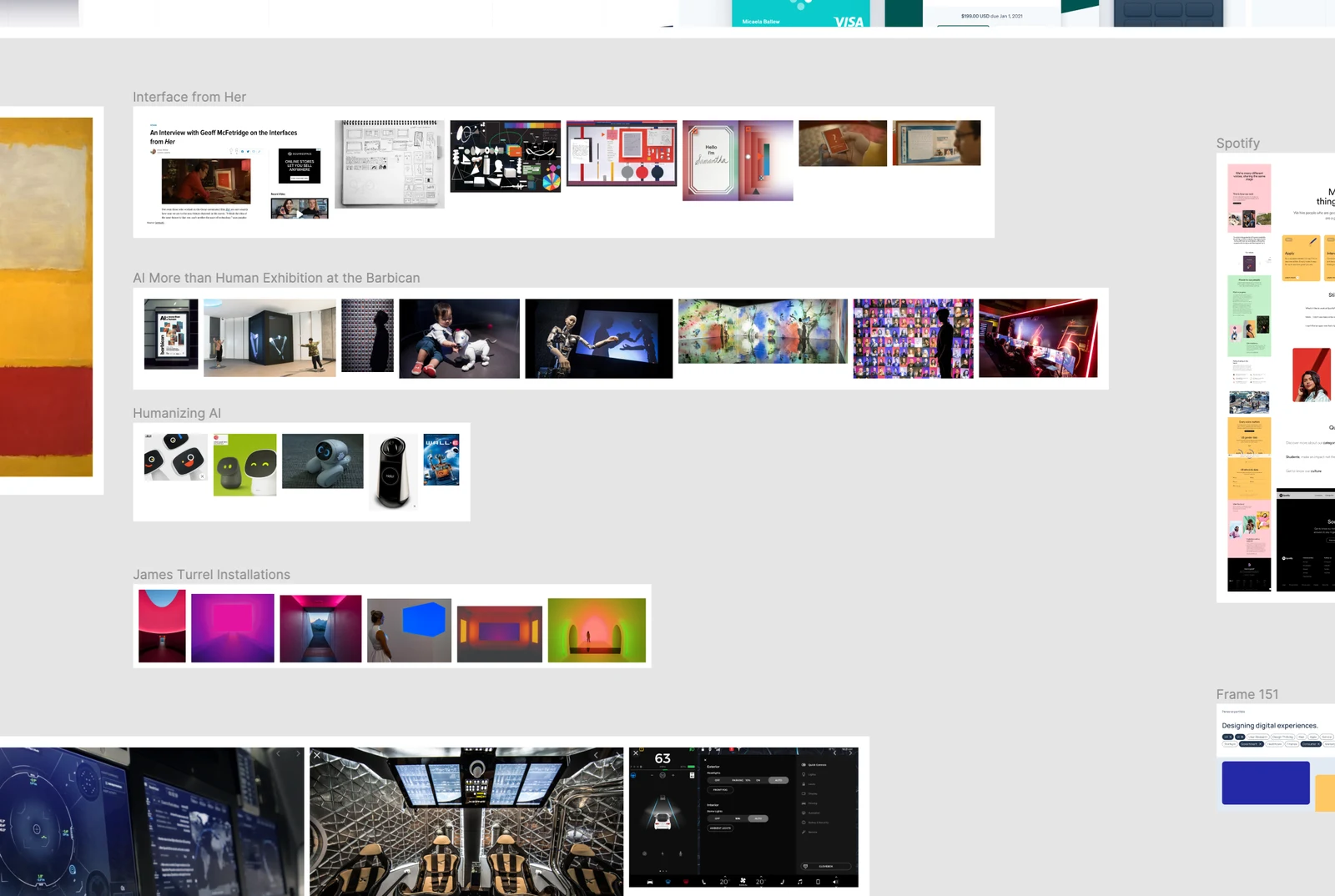Select the photo of man viewing a screen
The height and width of the screenshot is (896, 1335).
(936, 143)
